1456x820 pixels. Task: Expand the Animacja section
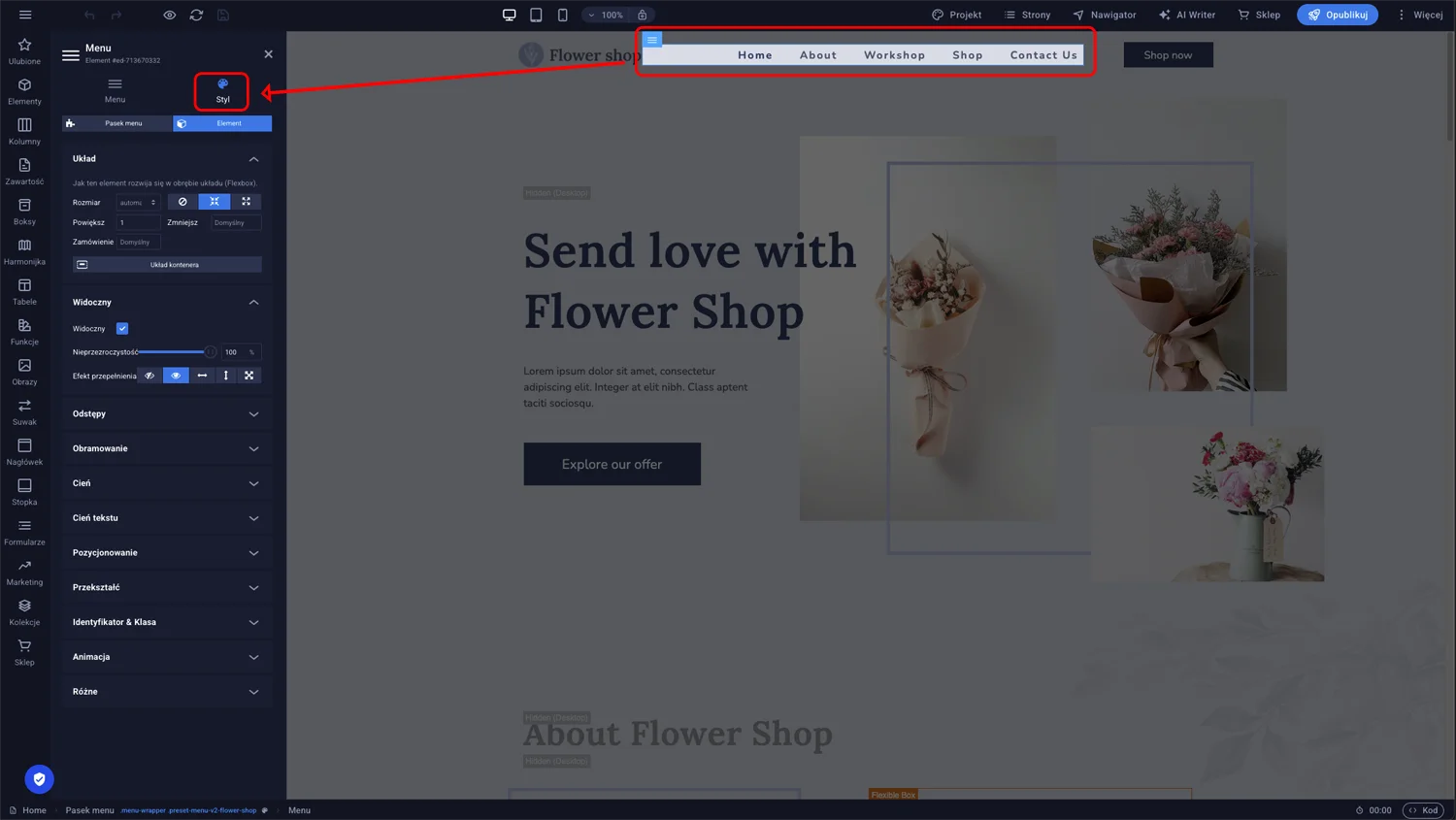point(165,657)
